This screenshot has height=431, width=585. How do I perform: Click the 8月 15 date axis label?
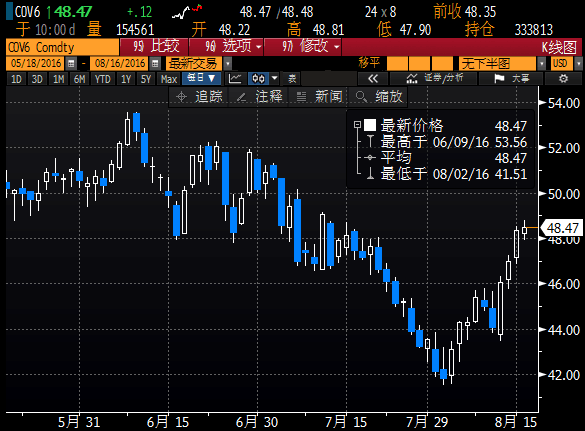tap(516, 422)
